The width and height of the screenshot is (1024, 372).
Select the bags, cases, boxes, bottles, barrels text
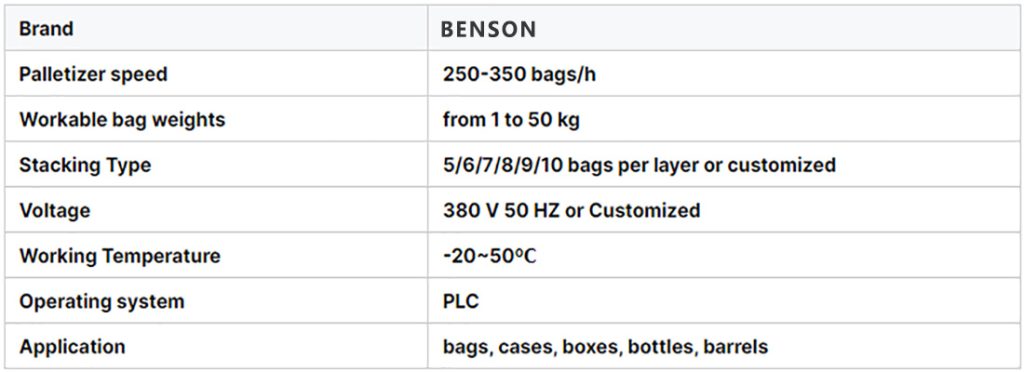[605, 347]
